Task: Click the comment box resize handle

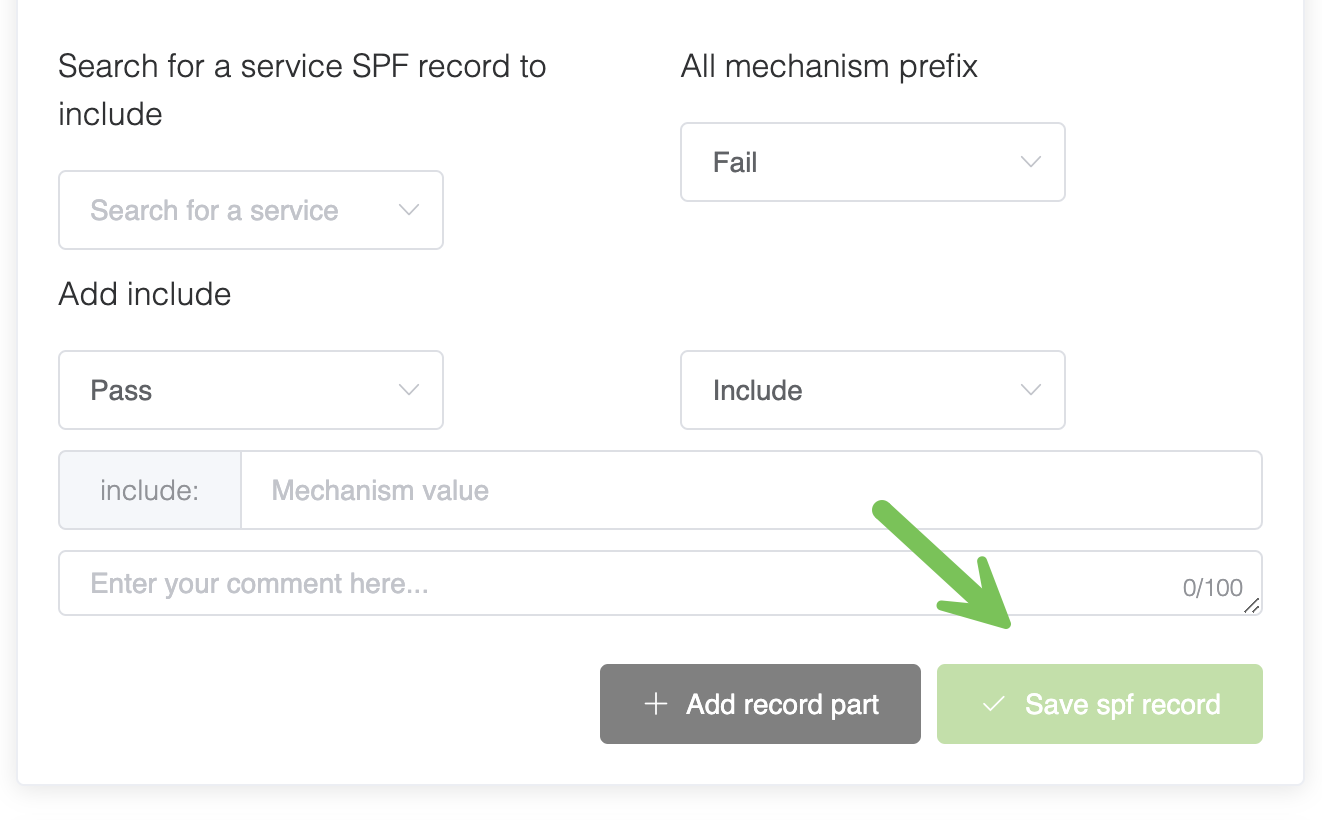Action: 1252,605
